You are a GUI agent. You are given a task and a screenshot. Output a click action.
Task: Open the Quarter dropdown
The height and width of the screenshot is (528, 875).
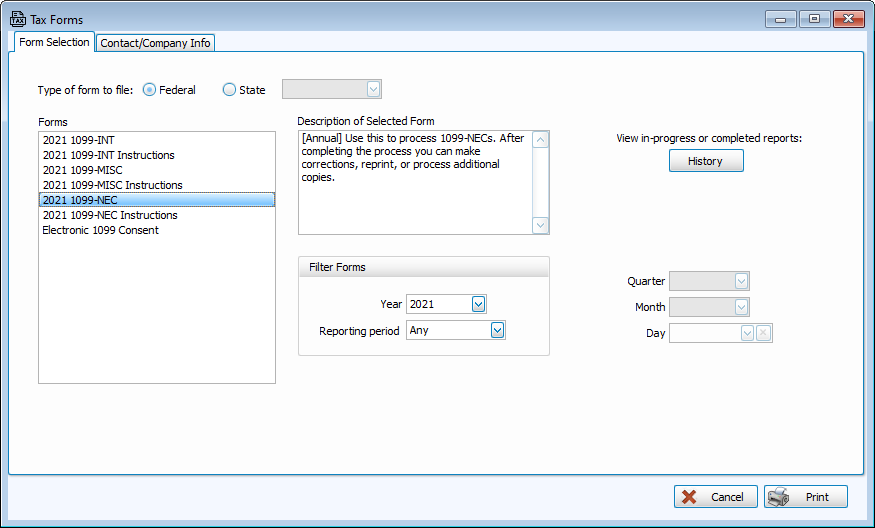pos(741,282)
